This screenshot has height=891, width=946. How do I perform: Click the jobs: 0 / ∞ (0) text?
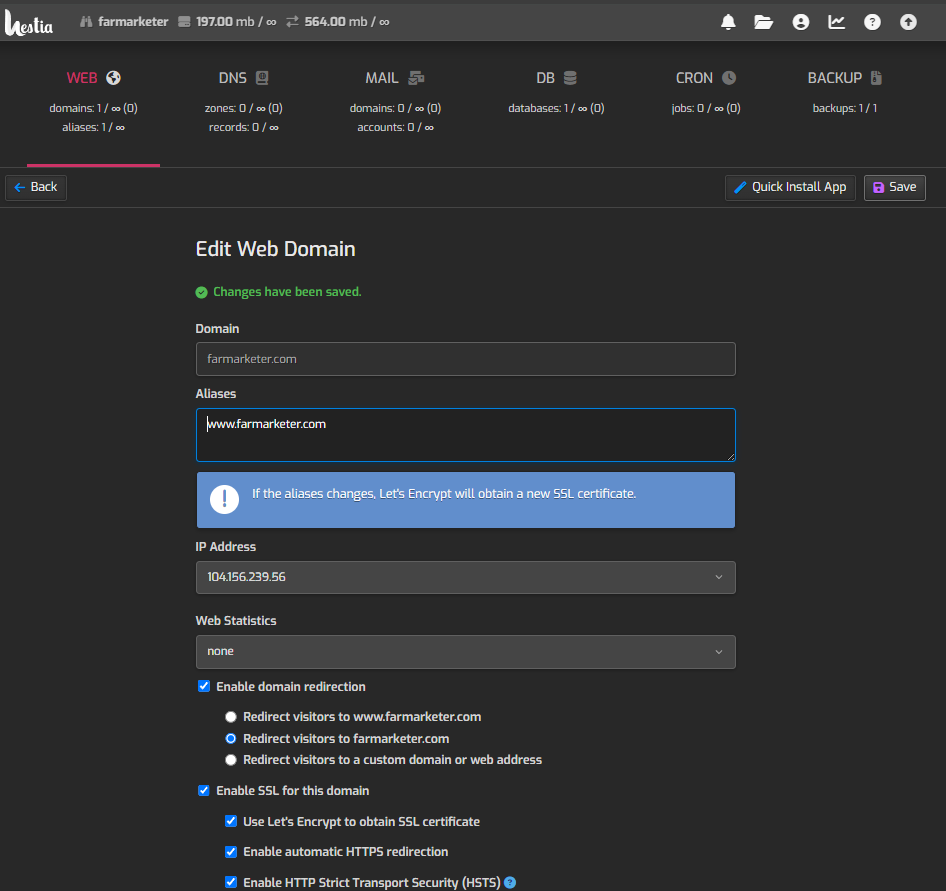point(706,109)
